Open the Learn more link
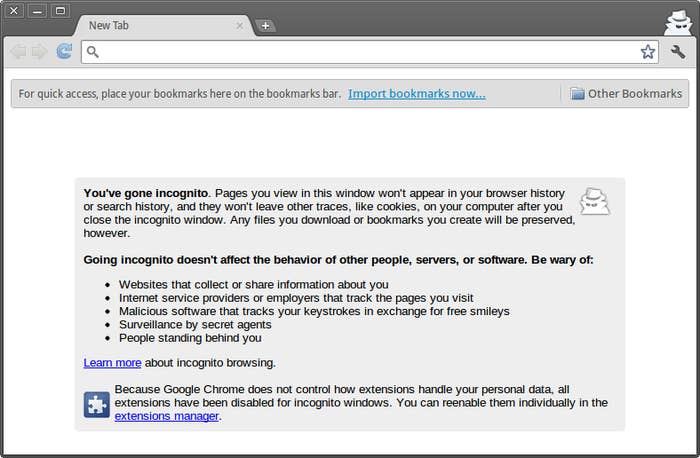The width and height of the screenshot is (700, 458). pos(112,362)
